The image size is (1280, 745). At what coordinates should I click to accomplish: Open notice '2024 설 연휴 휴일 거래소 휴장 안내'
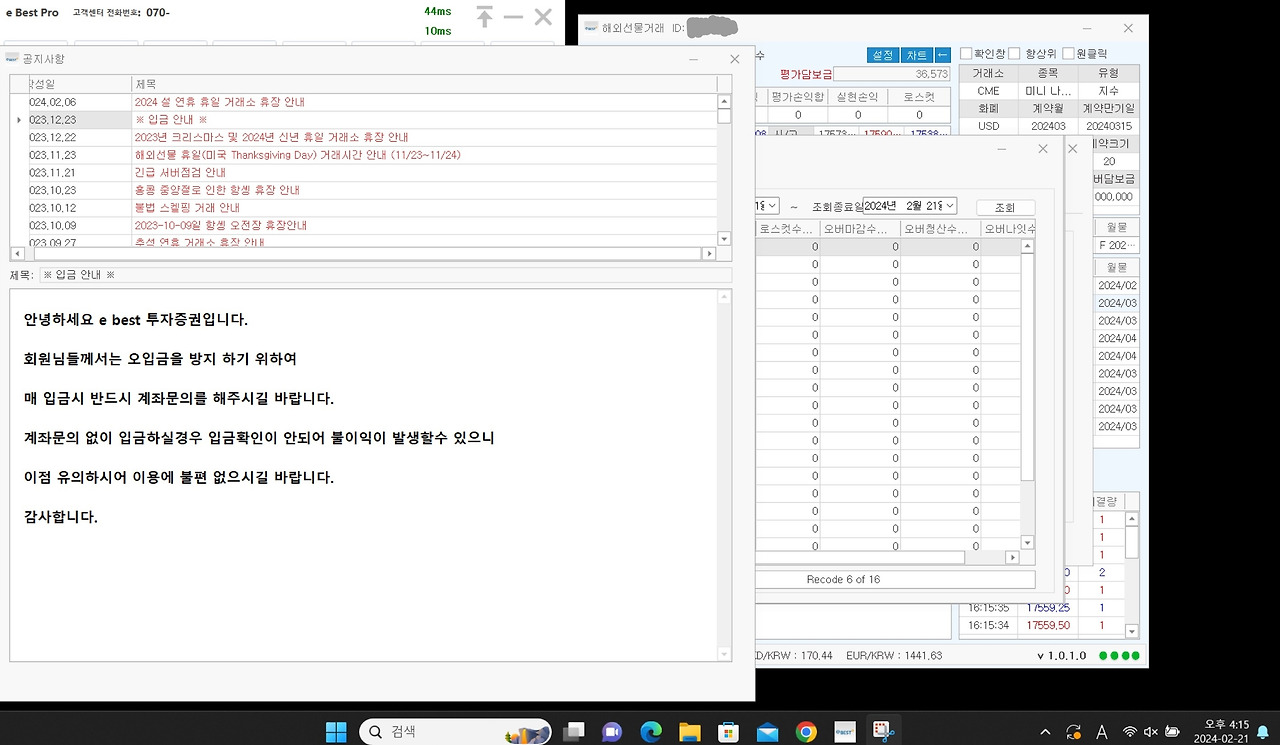(219, 102)
